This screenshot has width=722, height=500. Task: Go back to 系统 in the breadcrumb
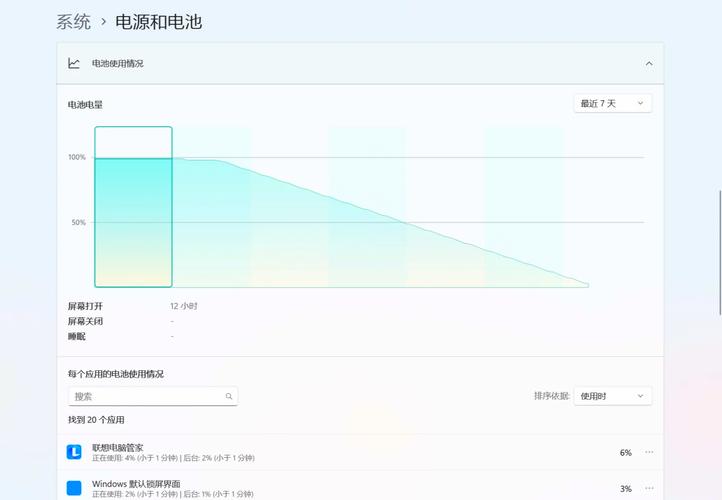click(74, 21)
